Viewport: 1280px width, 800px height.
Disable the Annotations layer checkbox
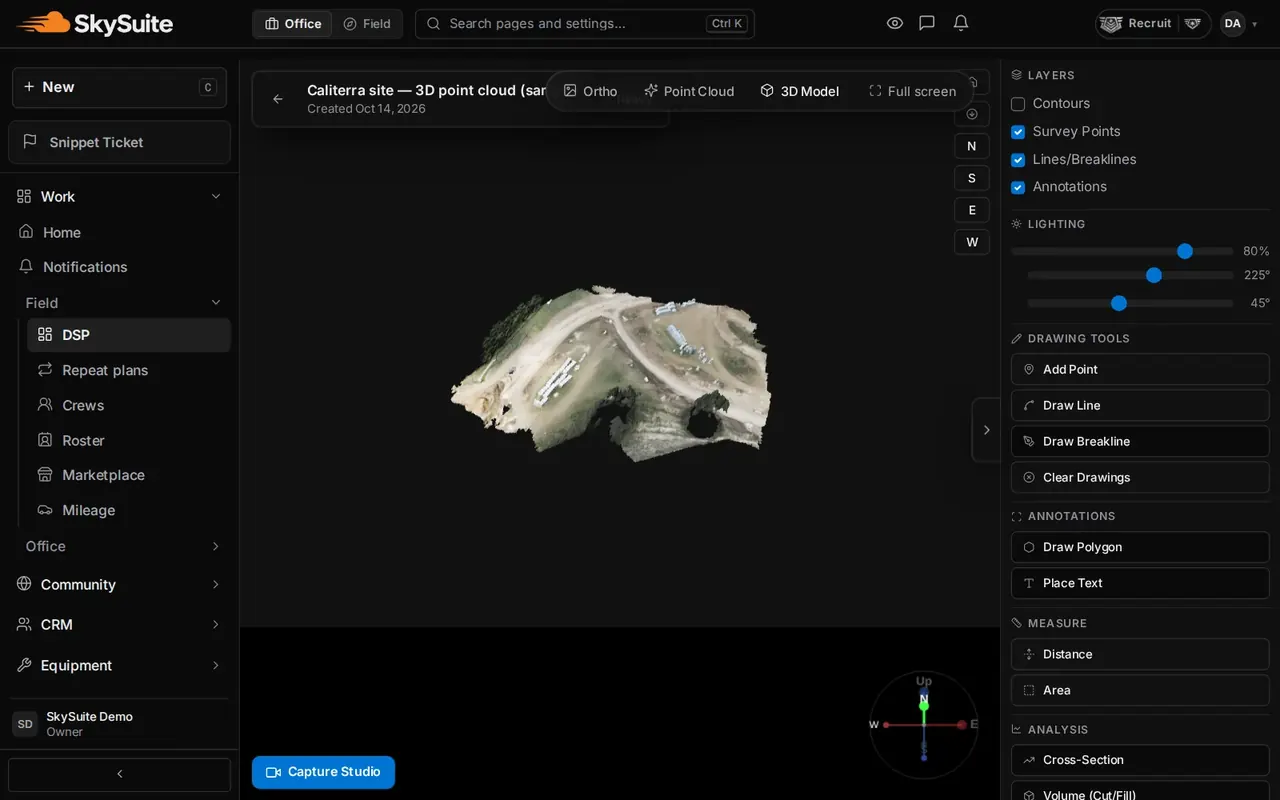click(1018, 187)
